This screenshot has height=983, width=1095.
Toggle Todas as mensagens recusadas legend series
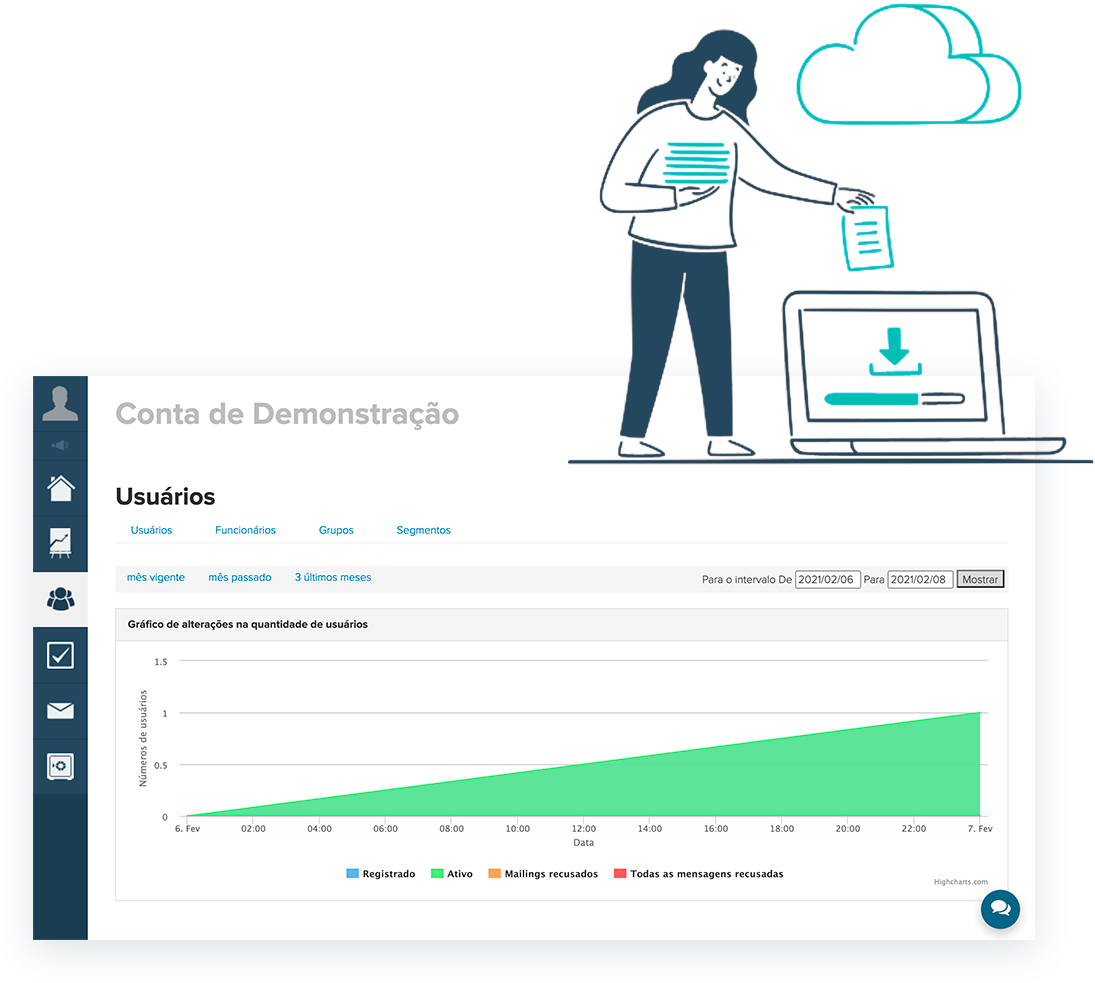pyautogui.click(x=698, y=874)
